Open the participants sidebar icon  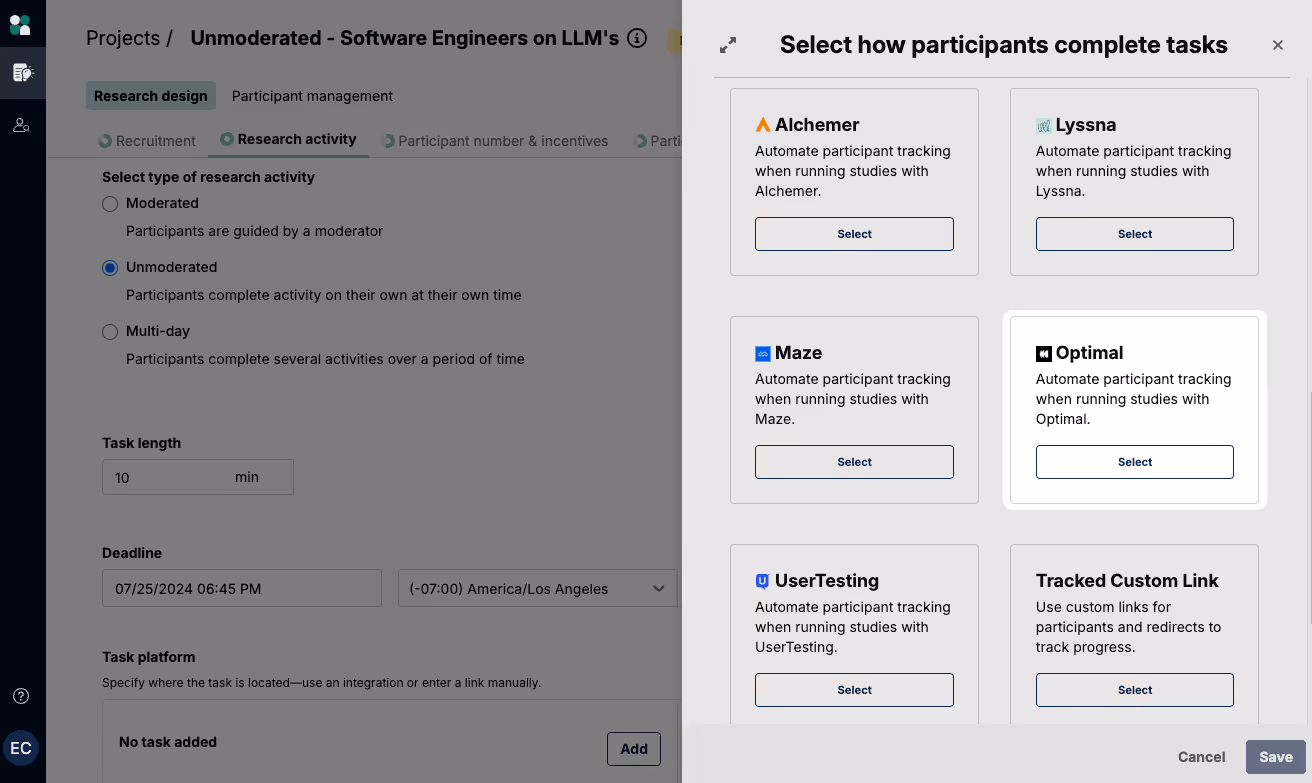coord(21,125)
